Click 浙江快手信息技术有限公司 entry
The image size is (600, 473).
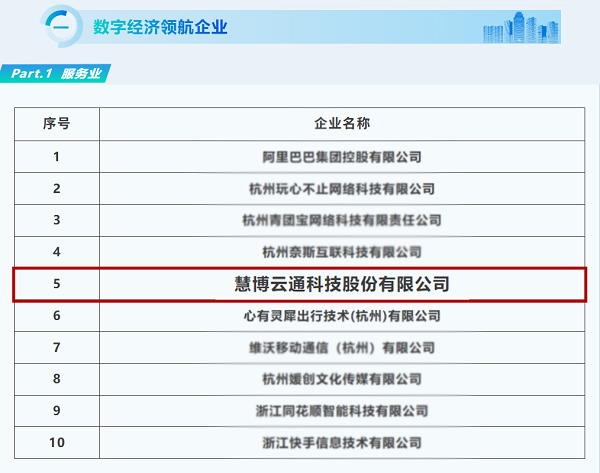tap(342, 443)
